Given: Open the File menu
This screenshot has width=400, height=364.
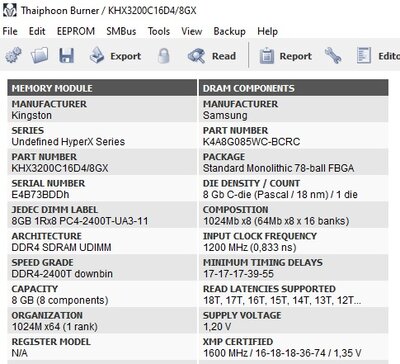Looking at the screenshot, I should coord(10,31).
